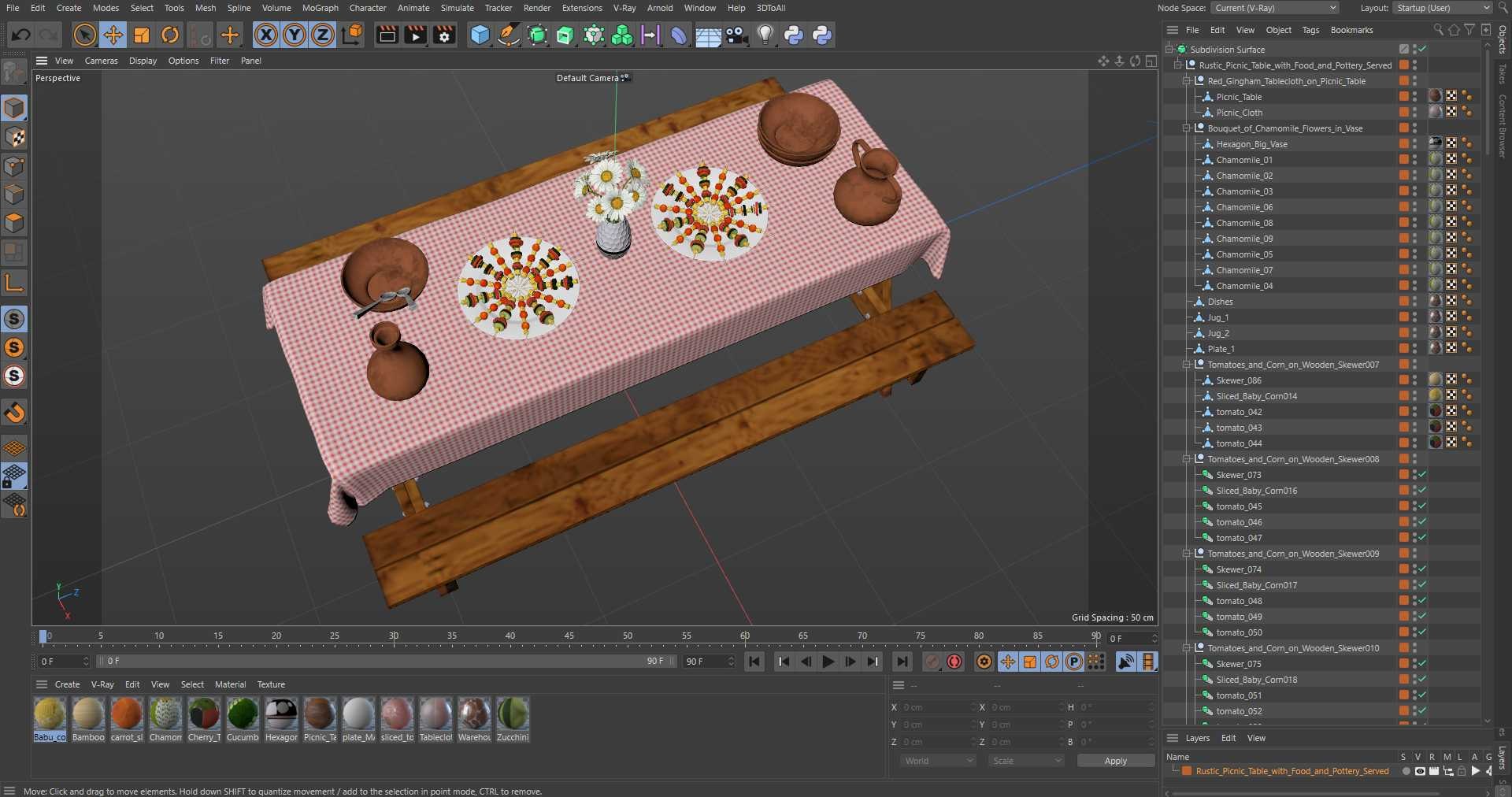The height and width of the screenshot is (797, 1512).
Task: Open the Node Space dropdown
Action: pyautogui.click(x=1275, y=8)
